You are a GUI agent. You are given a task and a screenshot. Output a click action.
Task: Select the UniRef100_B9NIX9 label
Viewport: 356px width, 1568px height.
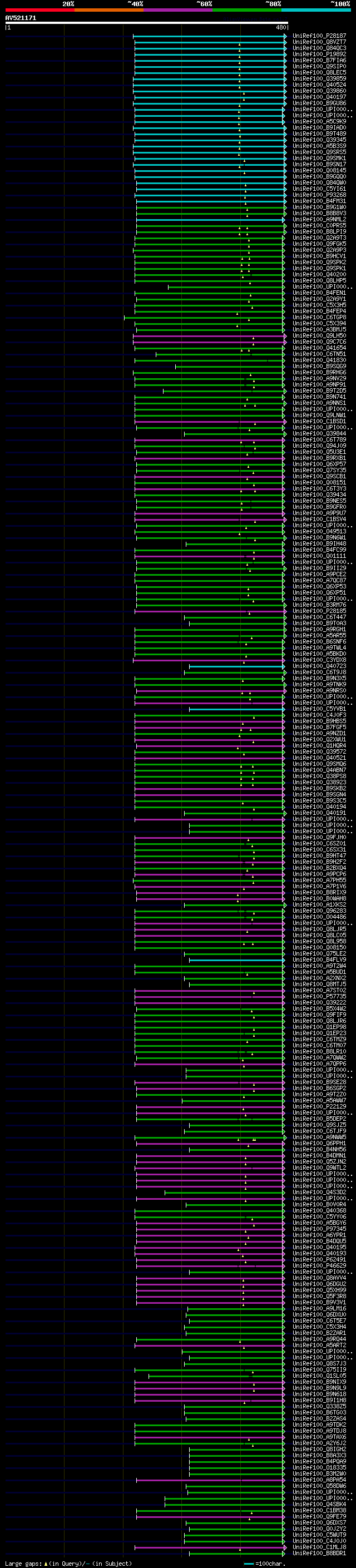319,1382
